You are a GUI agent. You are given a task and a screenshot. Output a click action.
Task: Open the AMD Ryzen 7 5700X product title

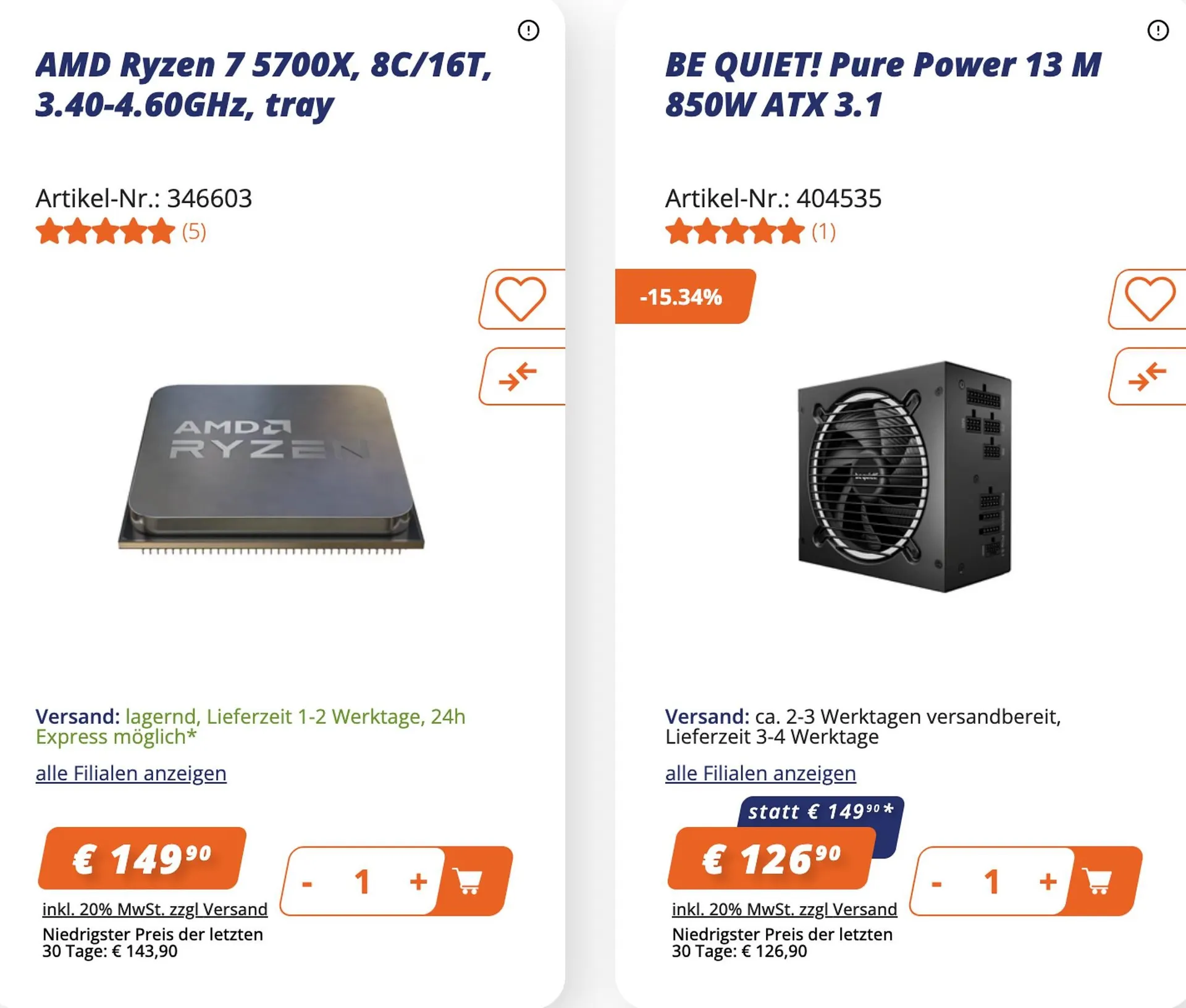(x=264, y=85)
